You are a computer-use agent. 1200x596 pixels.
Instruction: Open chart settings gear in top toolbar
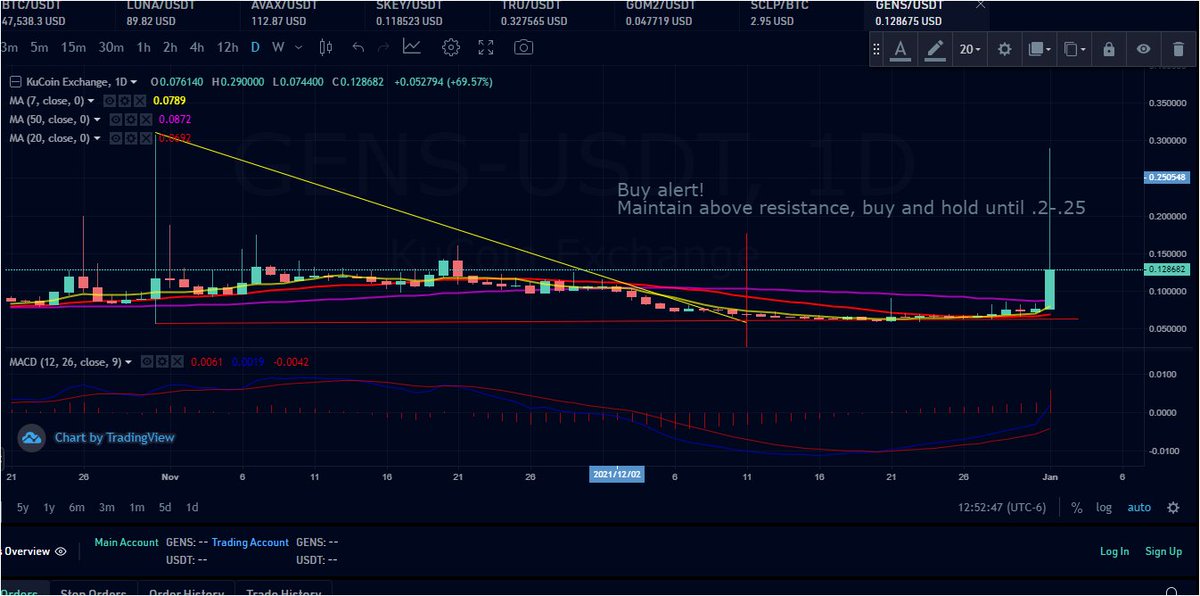(451, 47)
